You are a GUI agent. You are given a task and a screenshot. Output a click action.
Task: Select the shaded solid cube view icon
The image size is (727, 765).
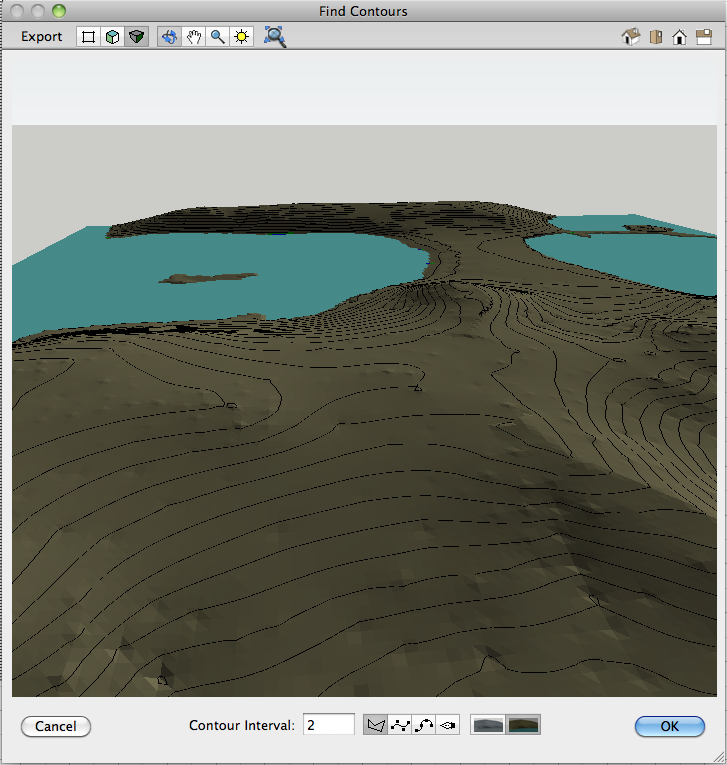coord(137,37)
